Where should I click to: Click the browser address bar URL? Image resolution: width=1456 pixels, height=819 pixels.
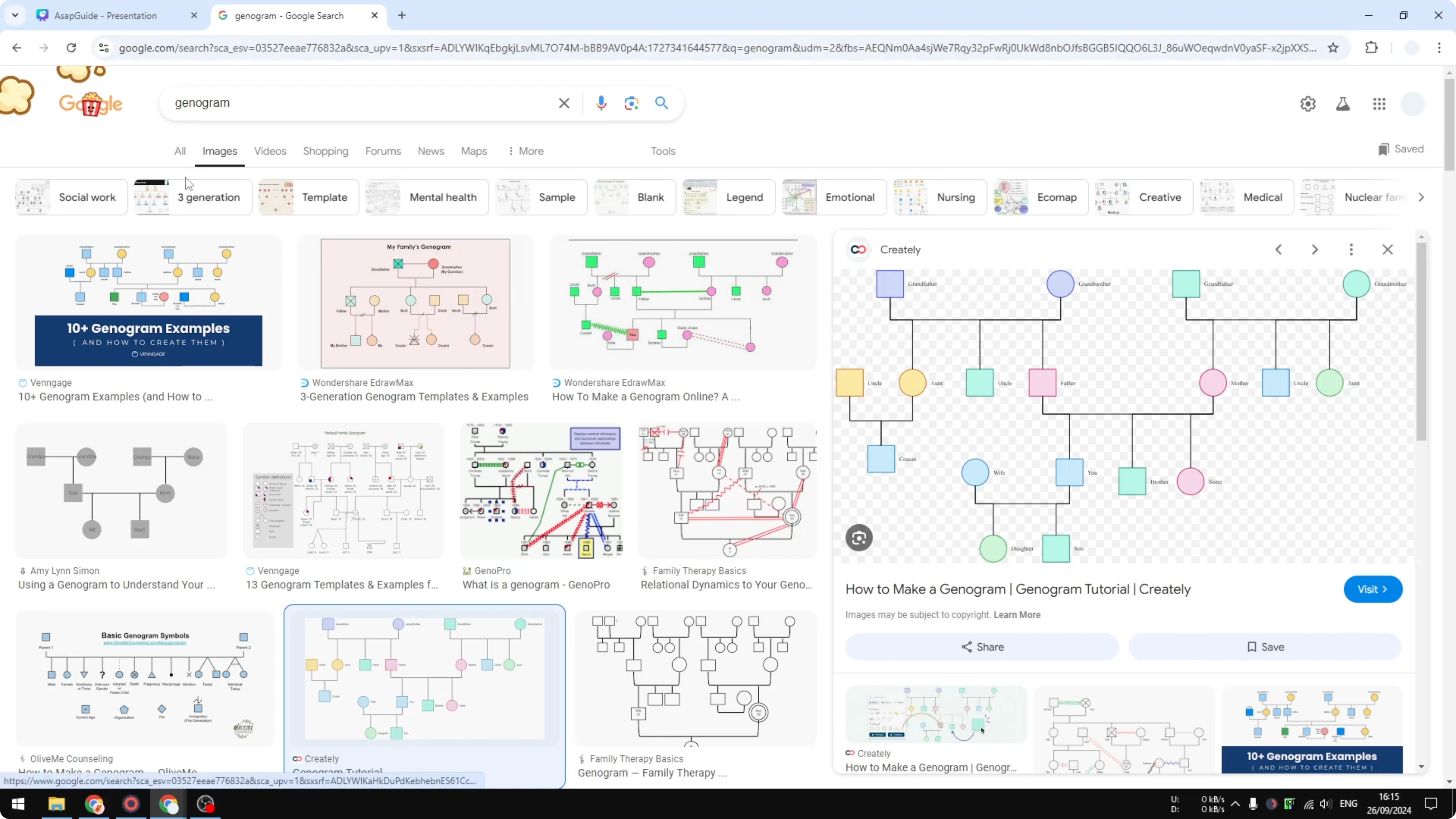click(x=717, y=48)
